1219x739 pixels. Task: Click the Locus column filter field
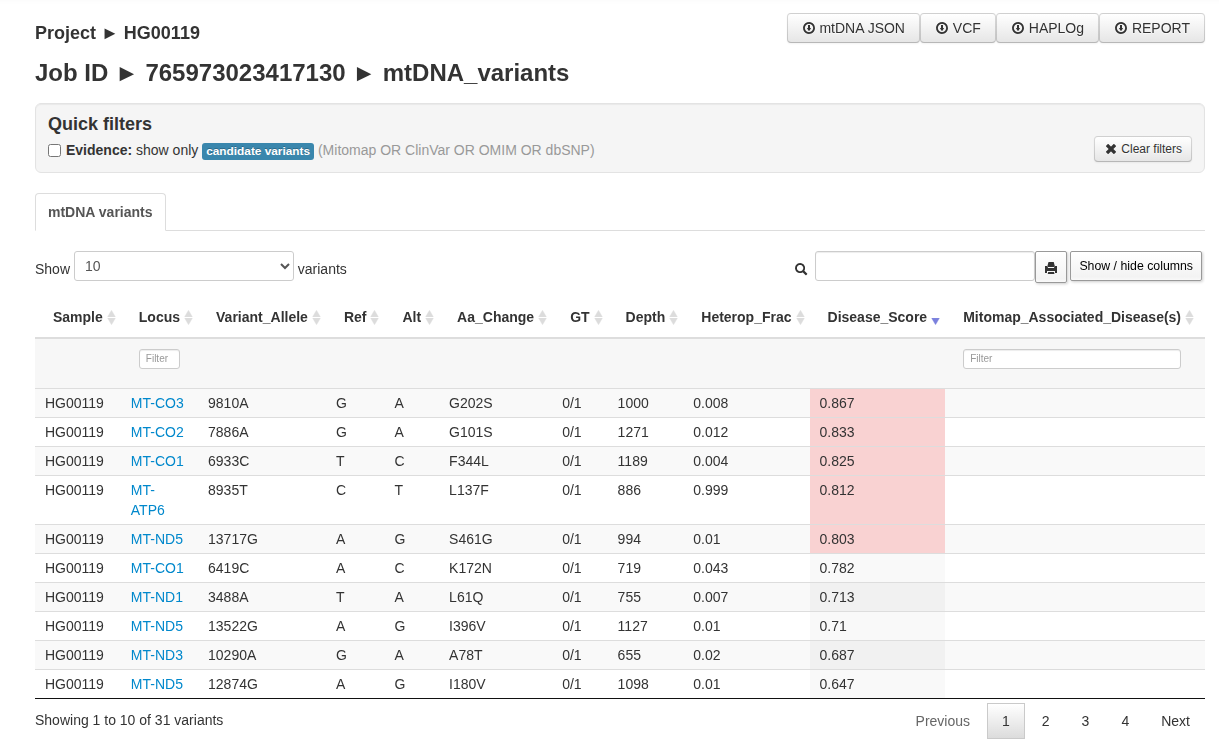click(x=159, y=358)
